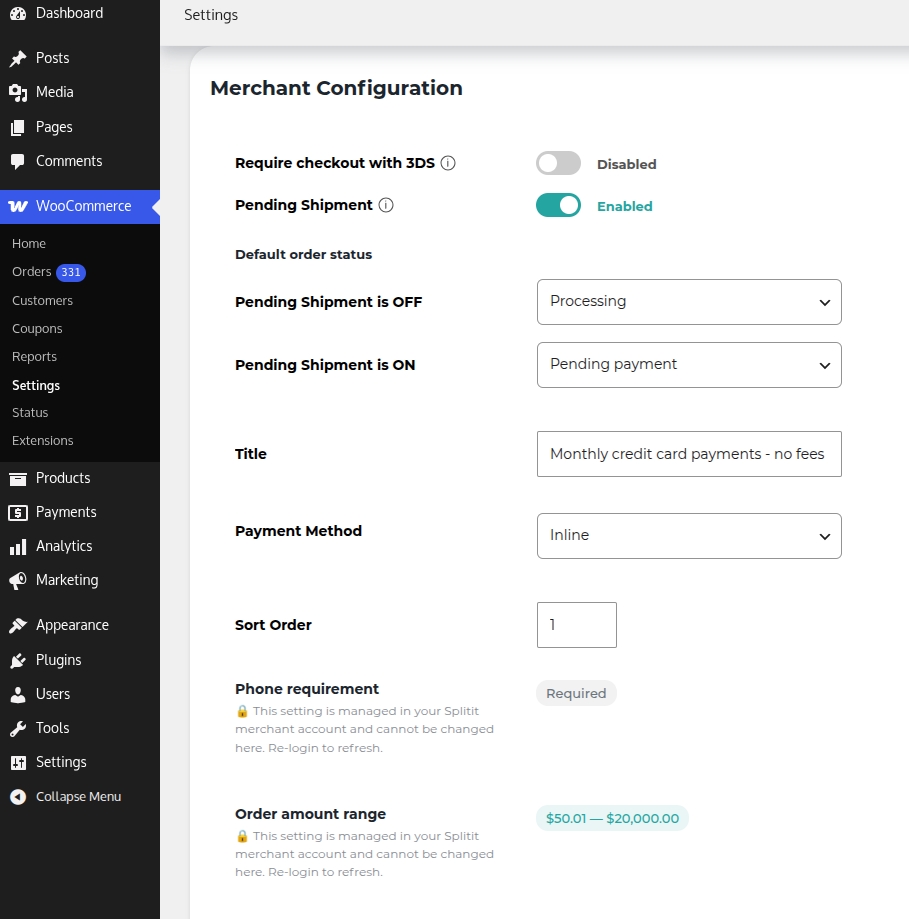Open info tooltip for Require checkout with 3DS

coord(448,163)
